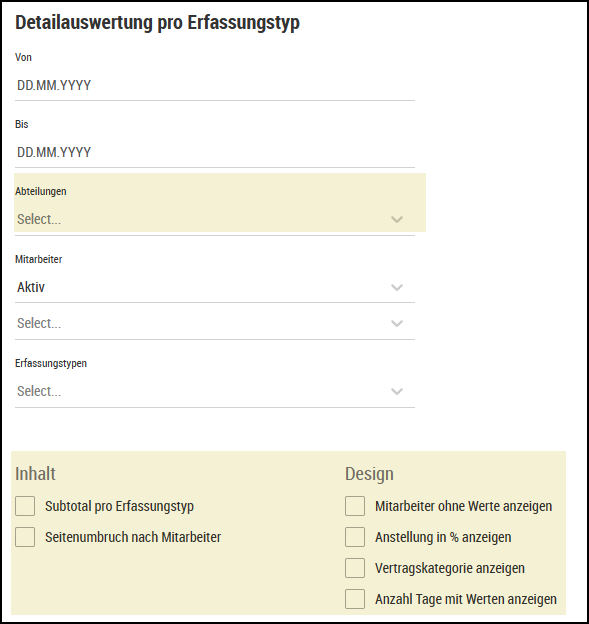Screen dimensions: 589x624
Task: Open the Mitarbeiter Aktiv status dropdown
Action: coord(215,287)
